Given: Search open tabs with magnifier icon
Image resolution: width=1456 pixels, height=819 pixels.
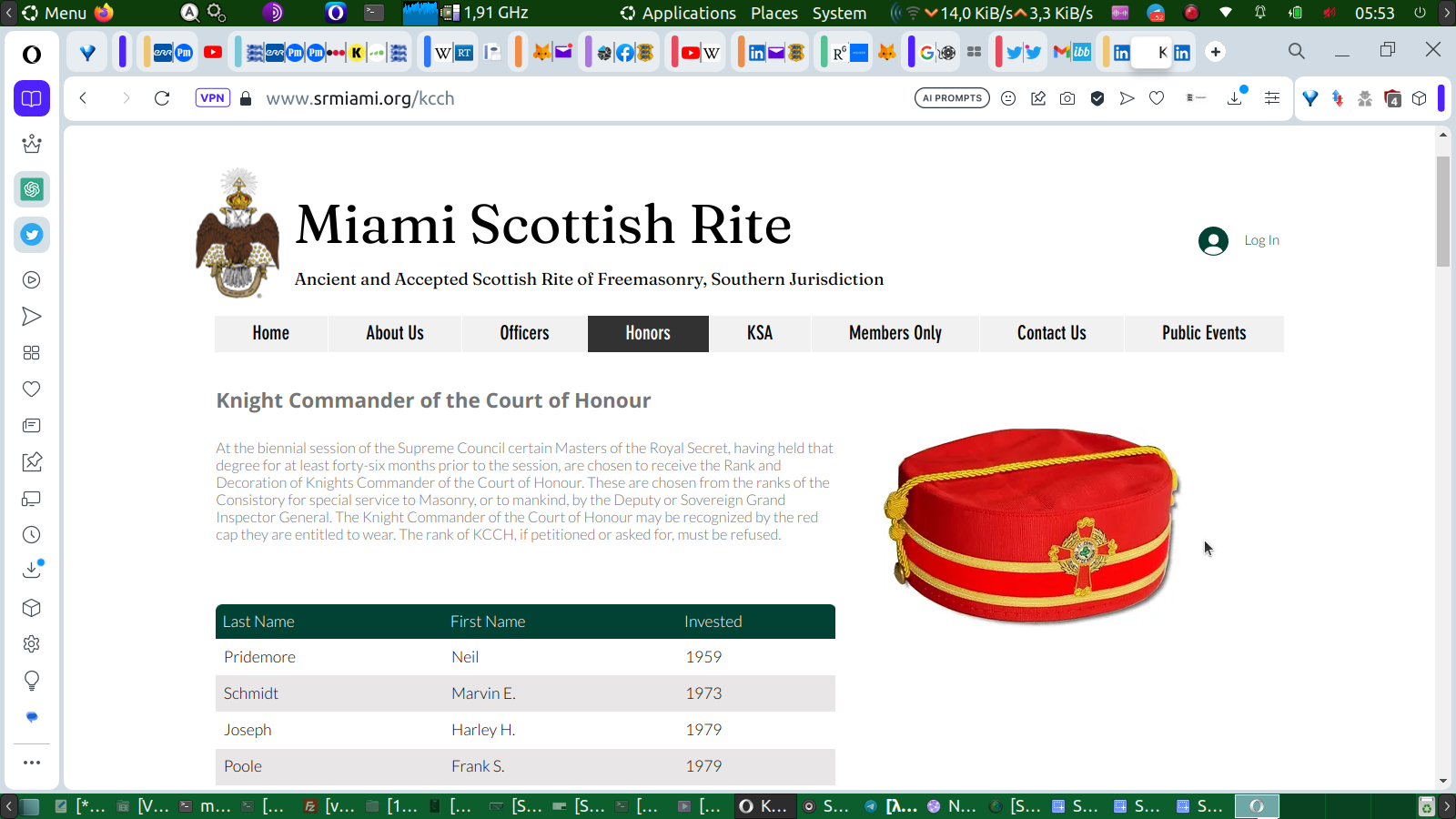Looking at the screenshot, I should 1297,51.
